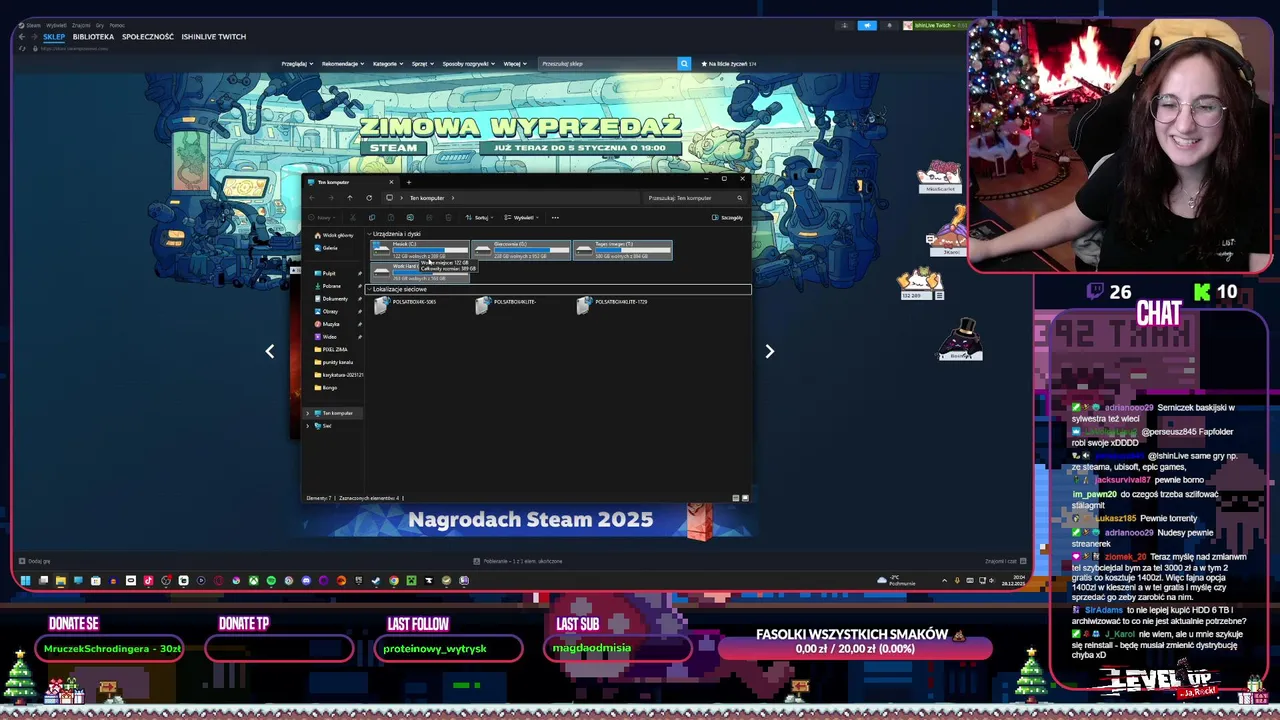Open a new File Explorer tab with plus
The image size is (1280, 720).
[x=408, y=182]
